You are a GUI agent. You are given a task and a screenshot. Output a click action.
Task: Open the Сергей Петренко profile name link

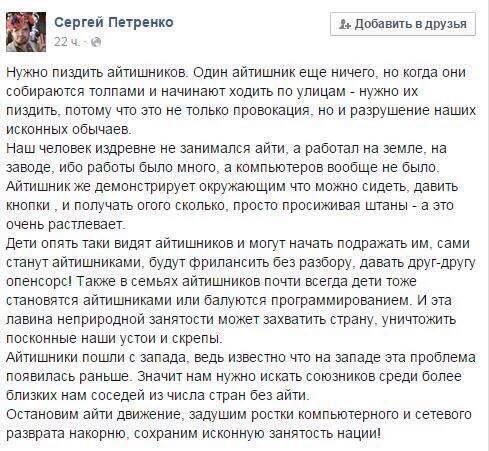114,23
